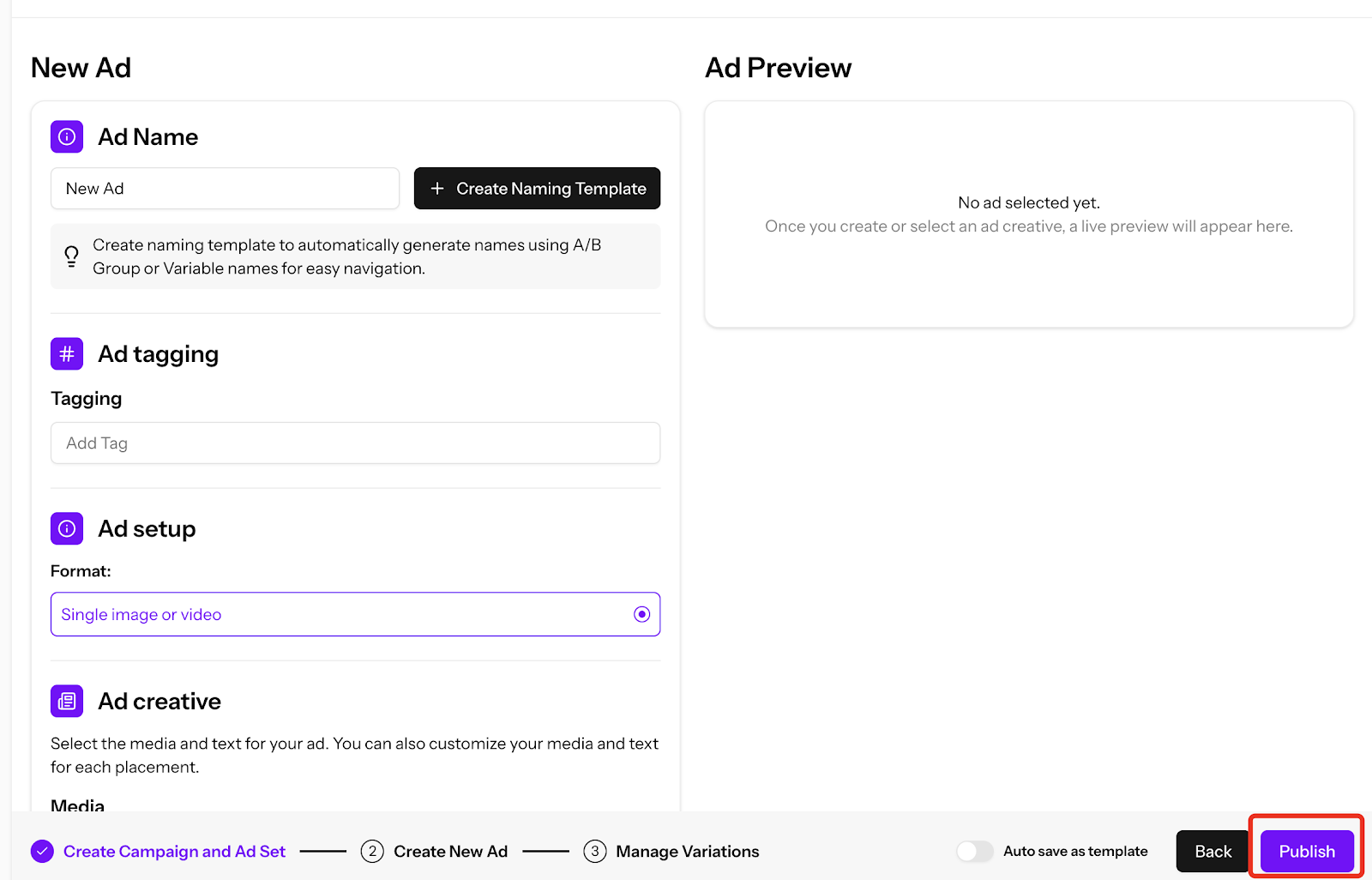Open the Format selector
Viewport: 1372px width, 880px height.
[355, 614]
